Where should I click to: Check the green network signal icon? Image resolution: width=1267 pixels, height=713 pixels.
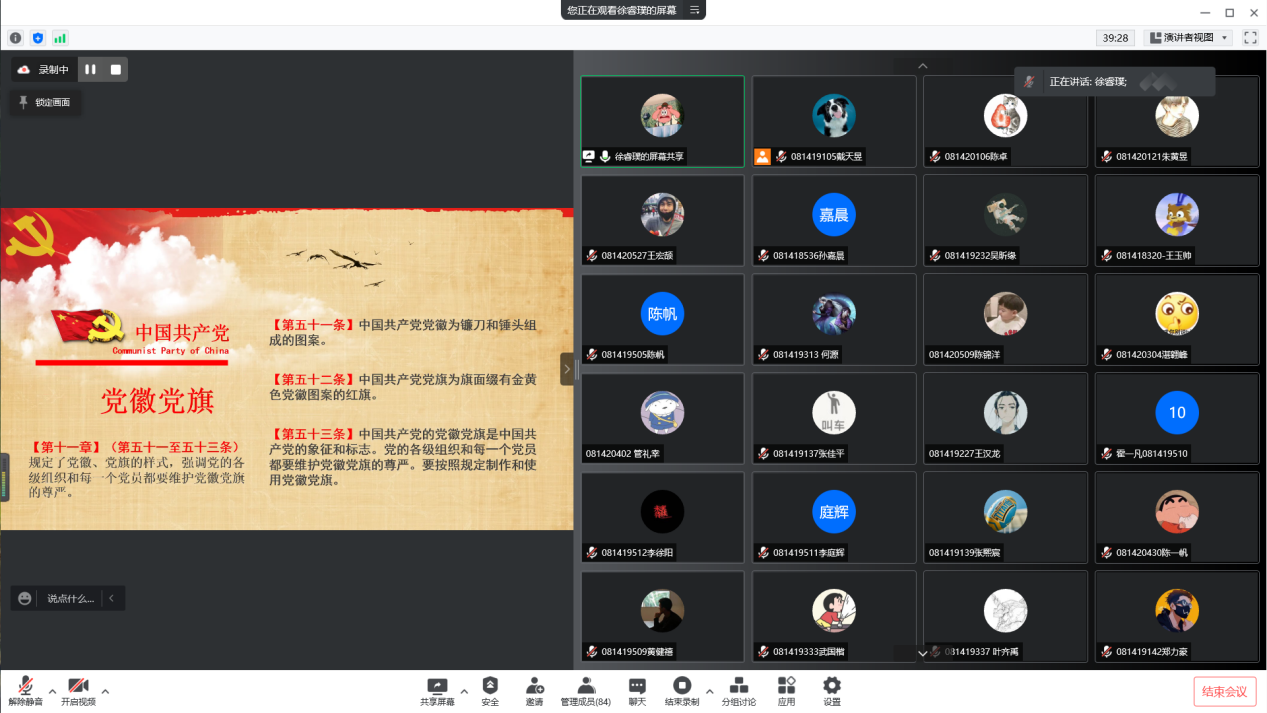[x=60, y=38]
